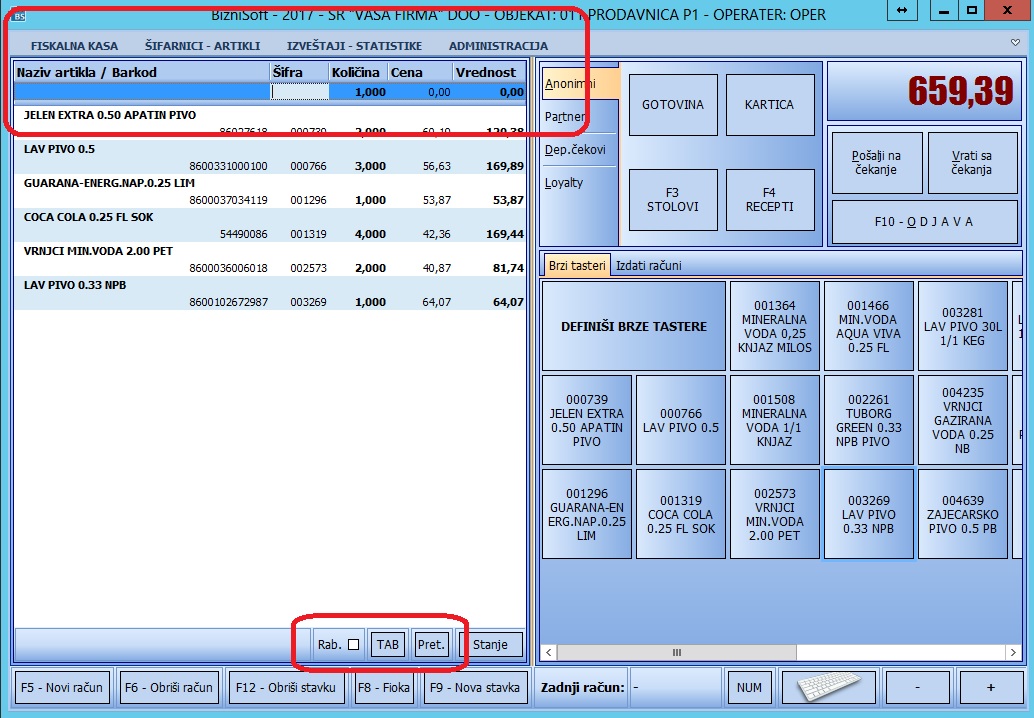Select the LAV PIVO 0.33 NPB row
This screenshot has width=1034, height=718.
[270, 293]
